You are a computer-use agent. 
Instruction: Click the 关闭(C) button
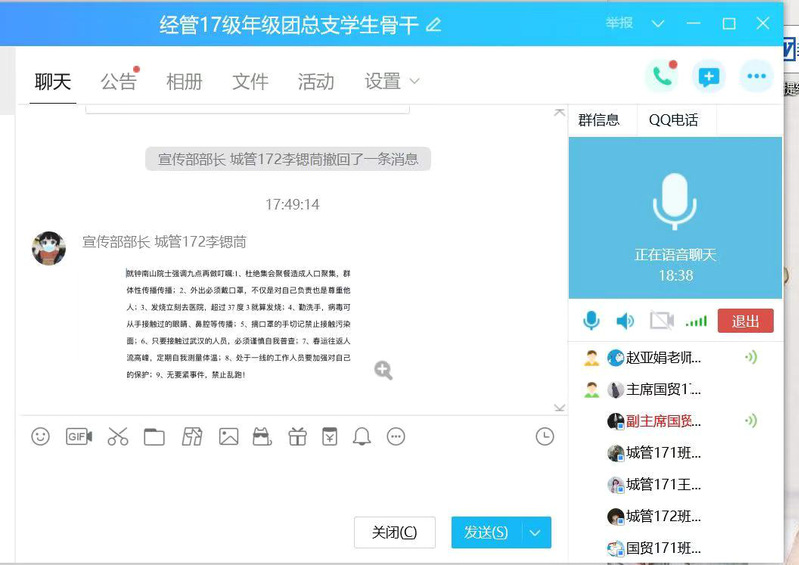(394, 533)
